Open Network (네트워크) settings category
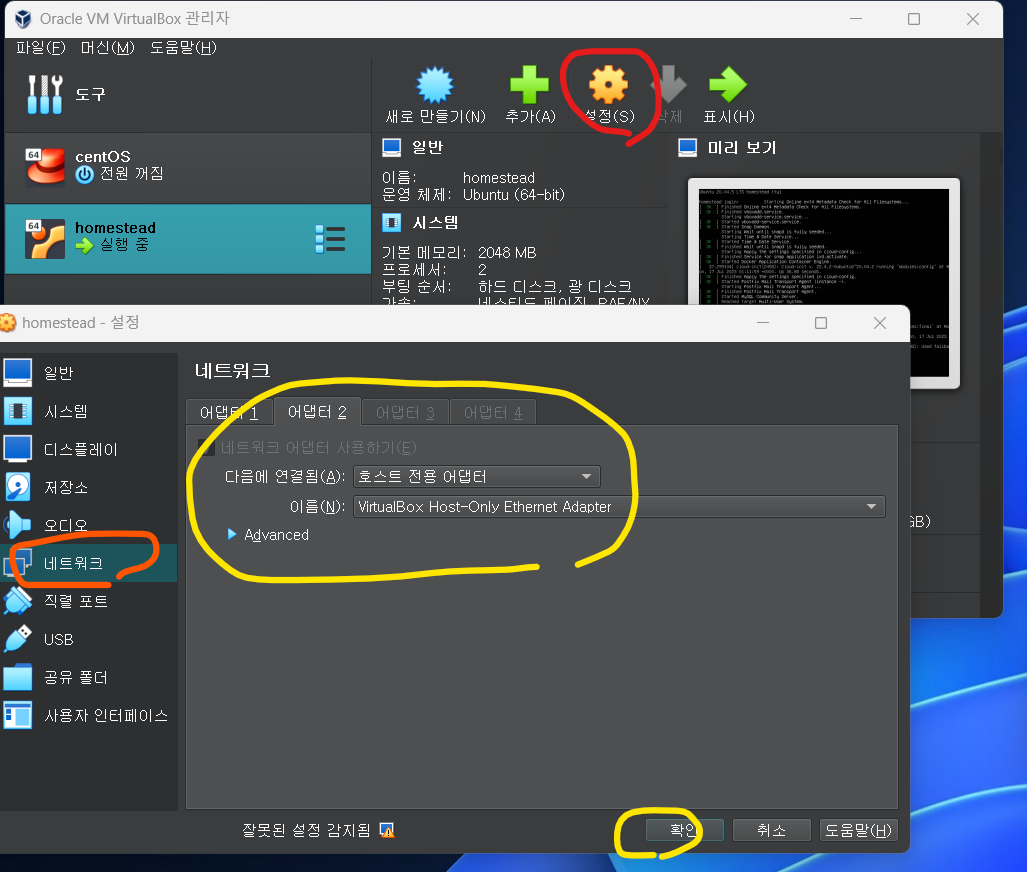The image size is (1027, 872). click(x=88, y=563)
